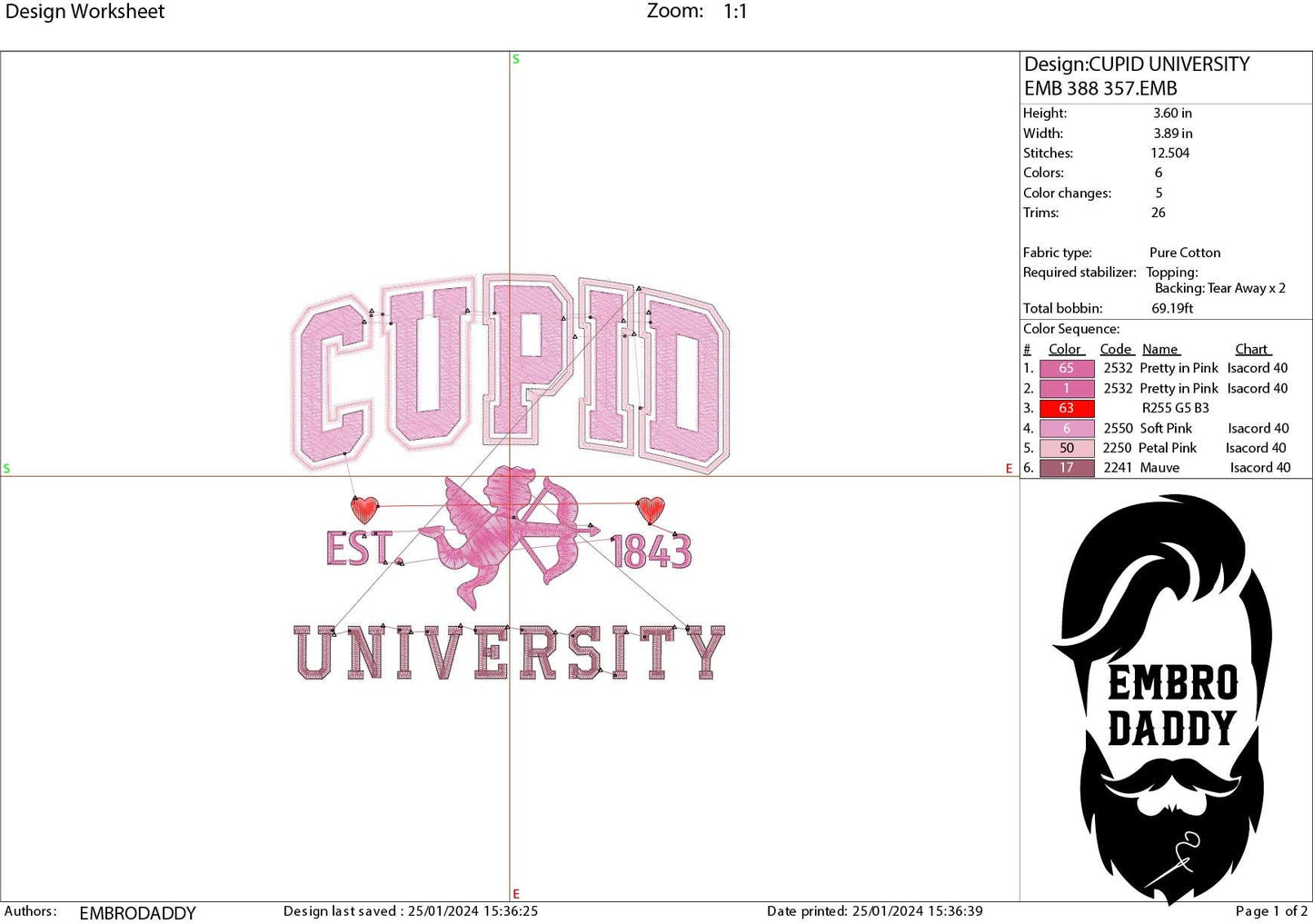
Task: Click the red E marker at bottom center
Action: click(515, 892)
